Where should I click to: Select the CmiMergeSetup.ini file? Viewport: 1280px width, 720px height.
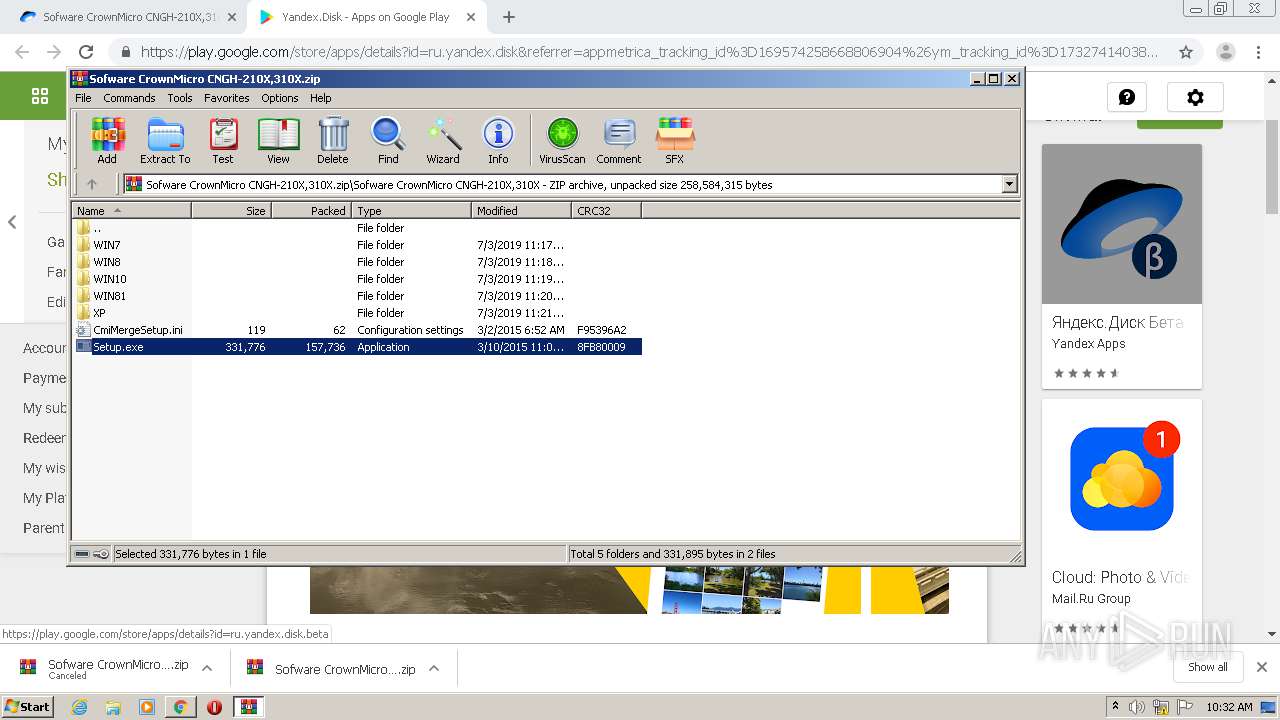coord(357,330)
